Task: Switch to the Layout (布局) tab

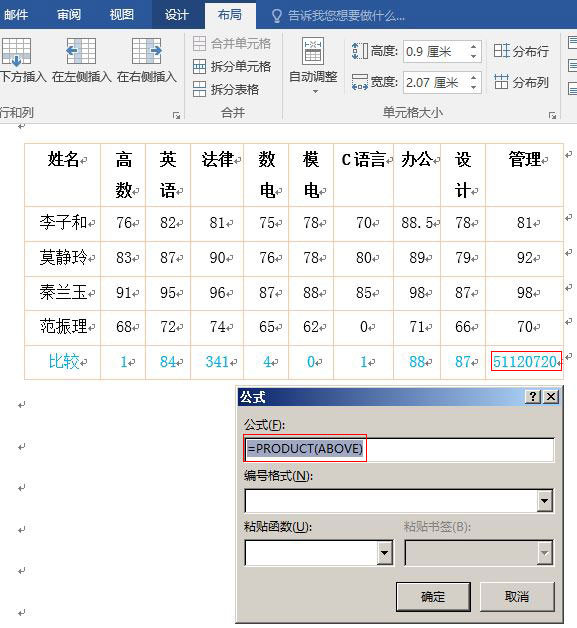Action: click(230, 15)
